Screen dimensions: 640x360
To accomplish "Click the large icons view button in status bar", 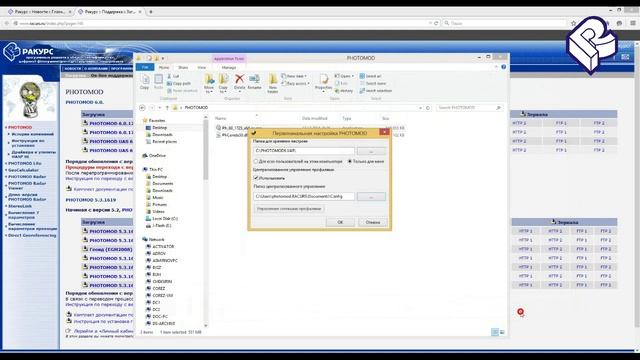I will click(x=502, y=332).
